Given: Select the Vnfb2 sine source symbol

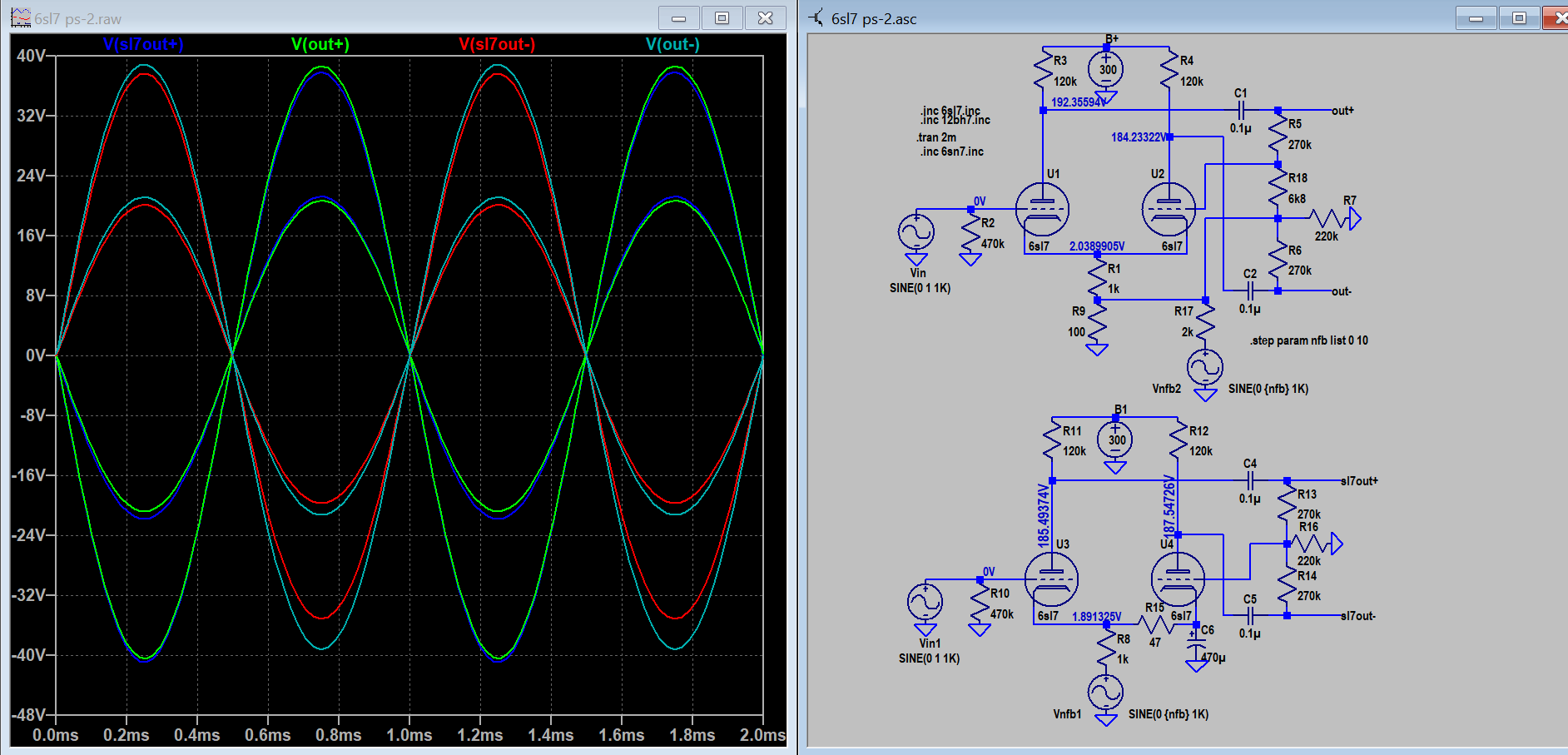Looking at the screenshot, I should (x=1205, y=367).
